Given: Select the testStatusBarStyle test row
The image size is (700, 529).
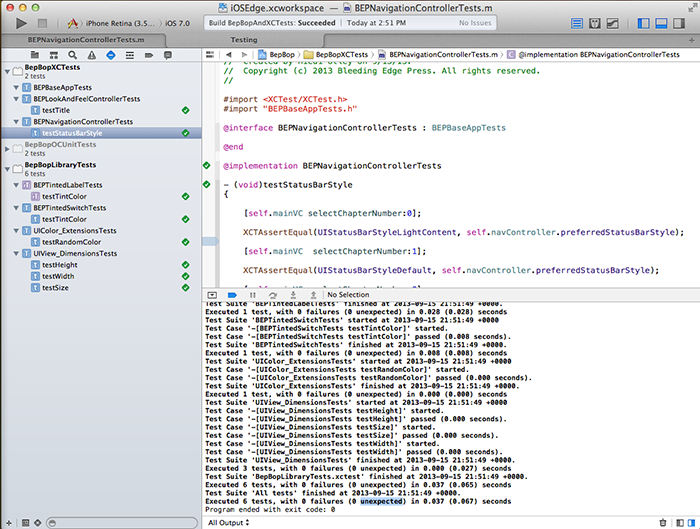Looking at the screenshot, I should 101,133.
